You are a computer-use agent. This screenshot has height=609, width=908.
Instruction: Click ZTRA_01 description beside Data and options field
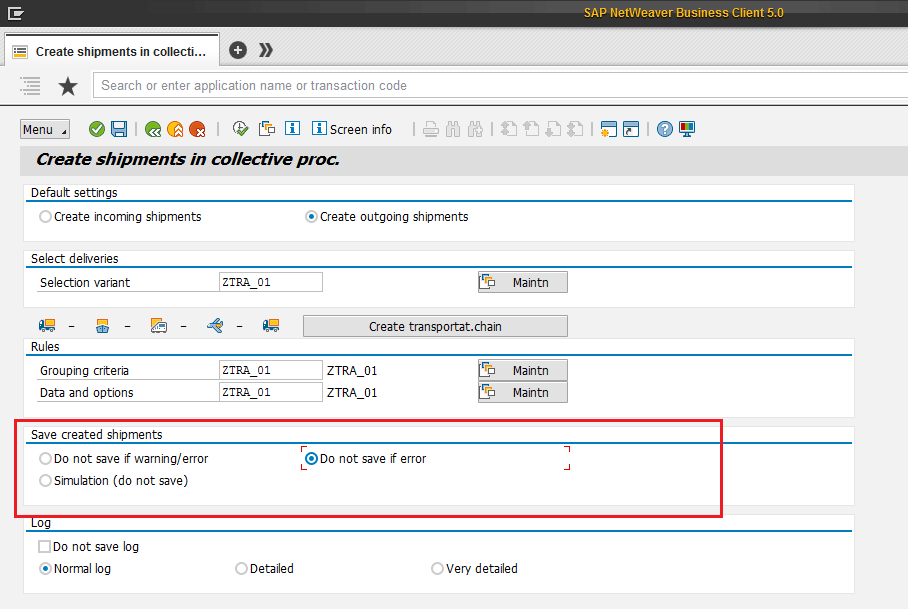click(x=352, y=392)
